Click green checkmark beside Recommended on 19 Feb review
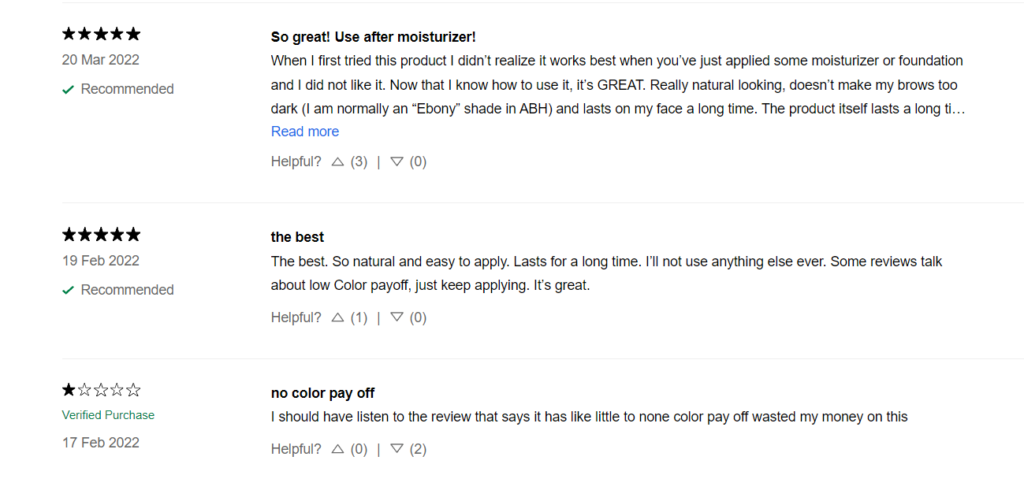1024x490 pixels. pos(68,290)
